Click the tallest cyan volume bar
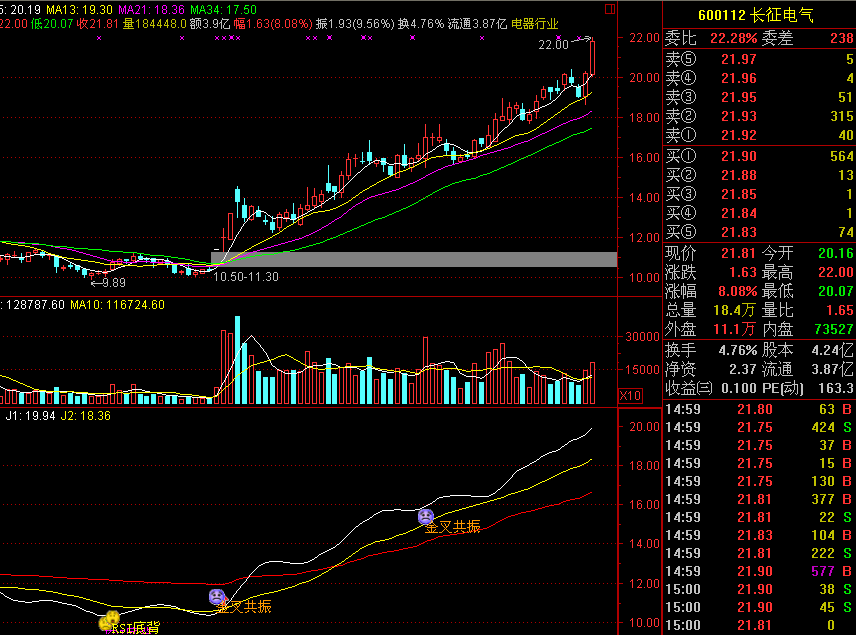Screen dimensions: 856x635 point(237,360)
